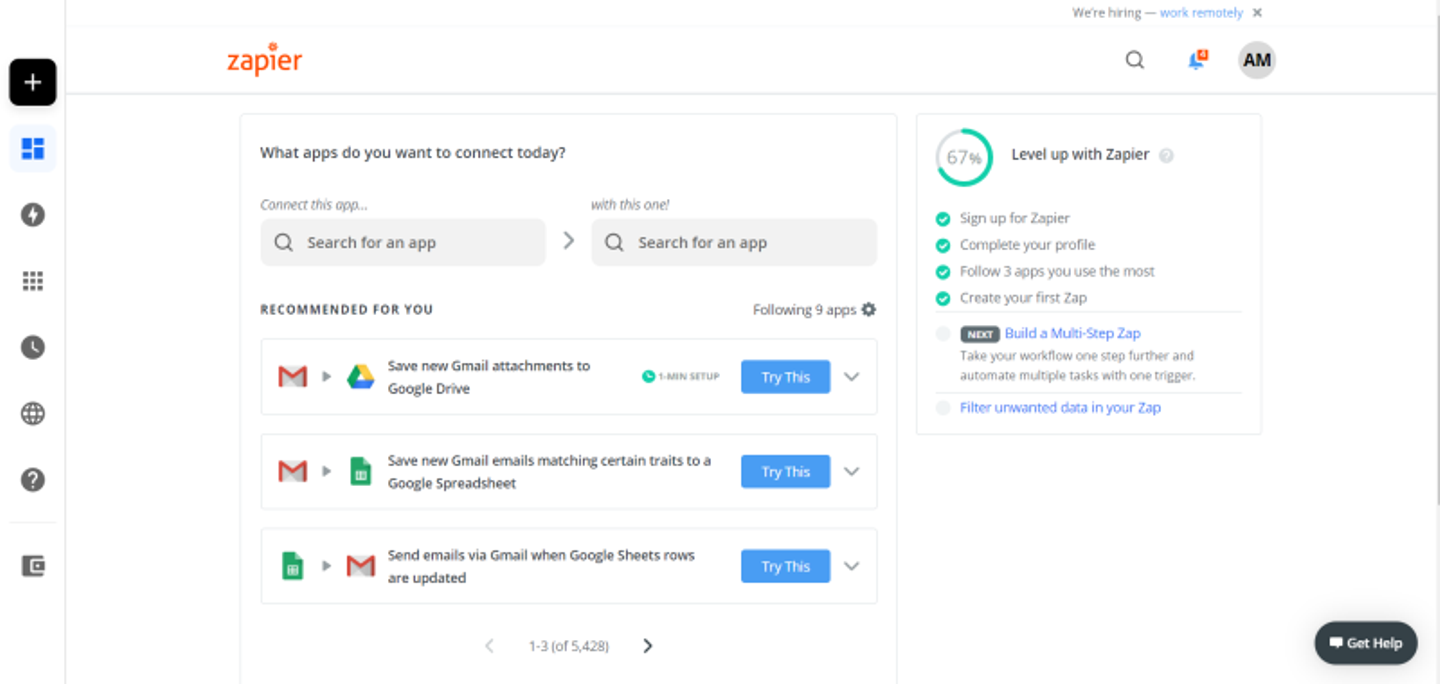Click the globe Explore icon in sidebar
This screenshot has width=1440, height=684.
point(33,414)
